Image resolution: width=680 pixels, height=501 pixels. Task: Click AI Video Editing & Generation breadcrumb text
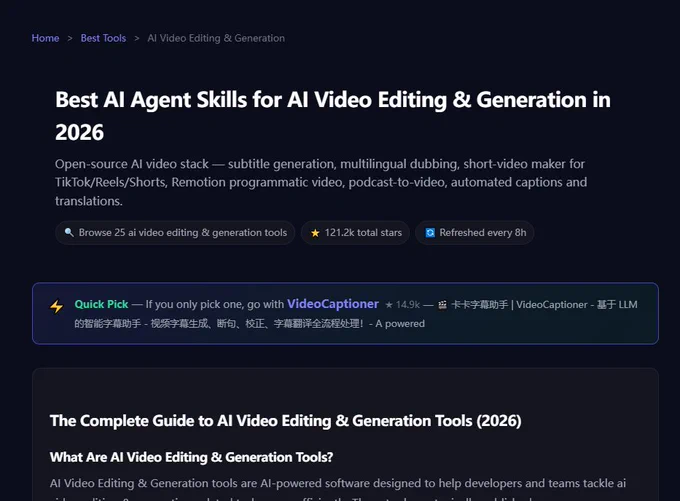216,38
